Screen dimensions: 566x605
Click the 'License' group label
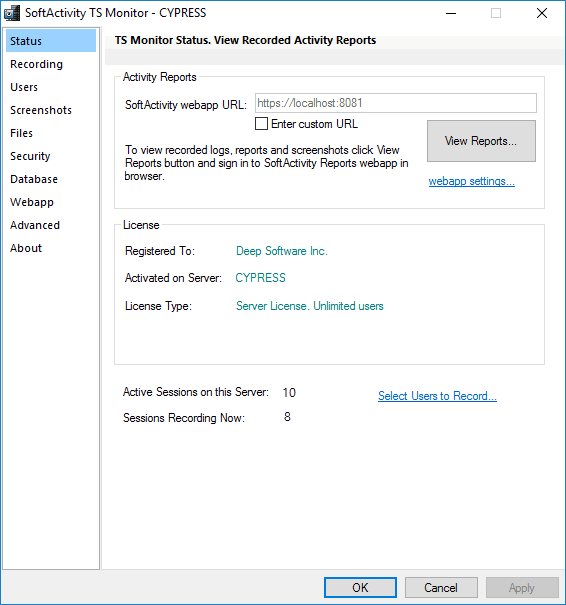[141, 225]
